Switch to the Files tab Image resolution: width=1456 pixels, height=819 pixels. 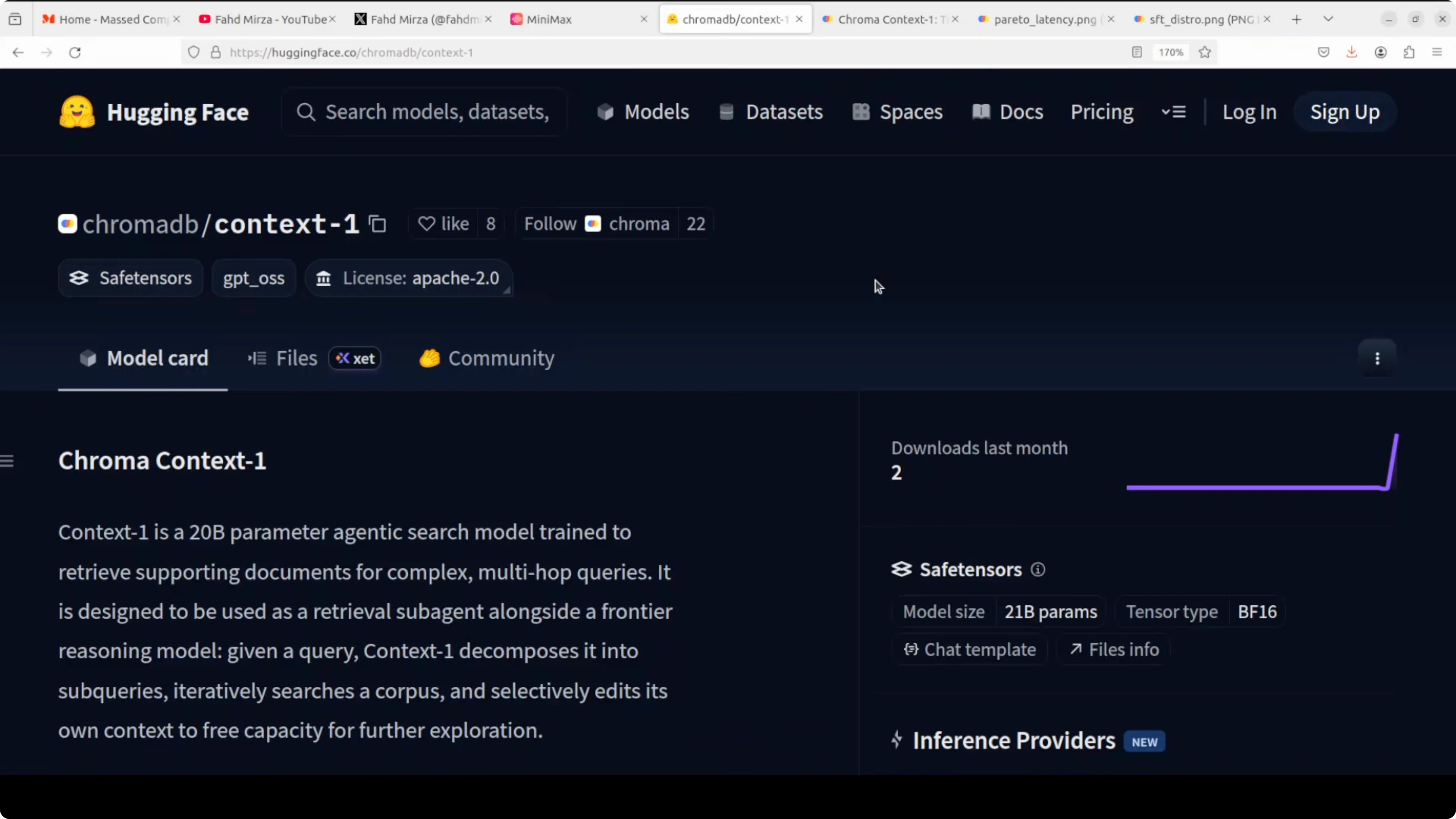point(296,358)
